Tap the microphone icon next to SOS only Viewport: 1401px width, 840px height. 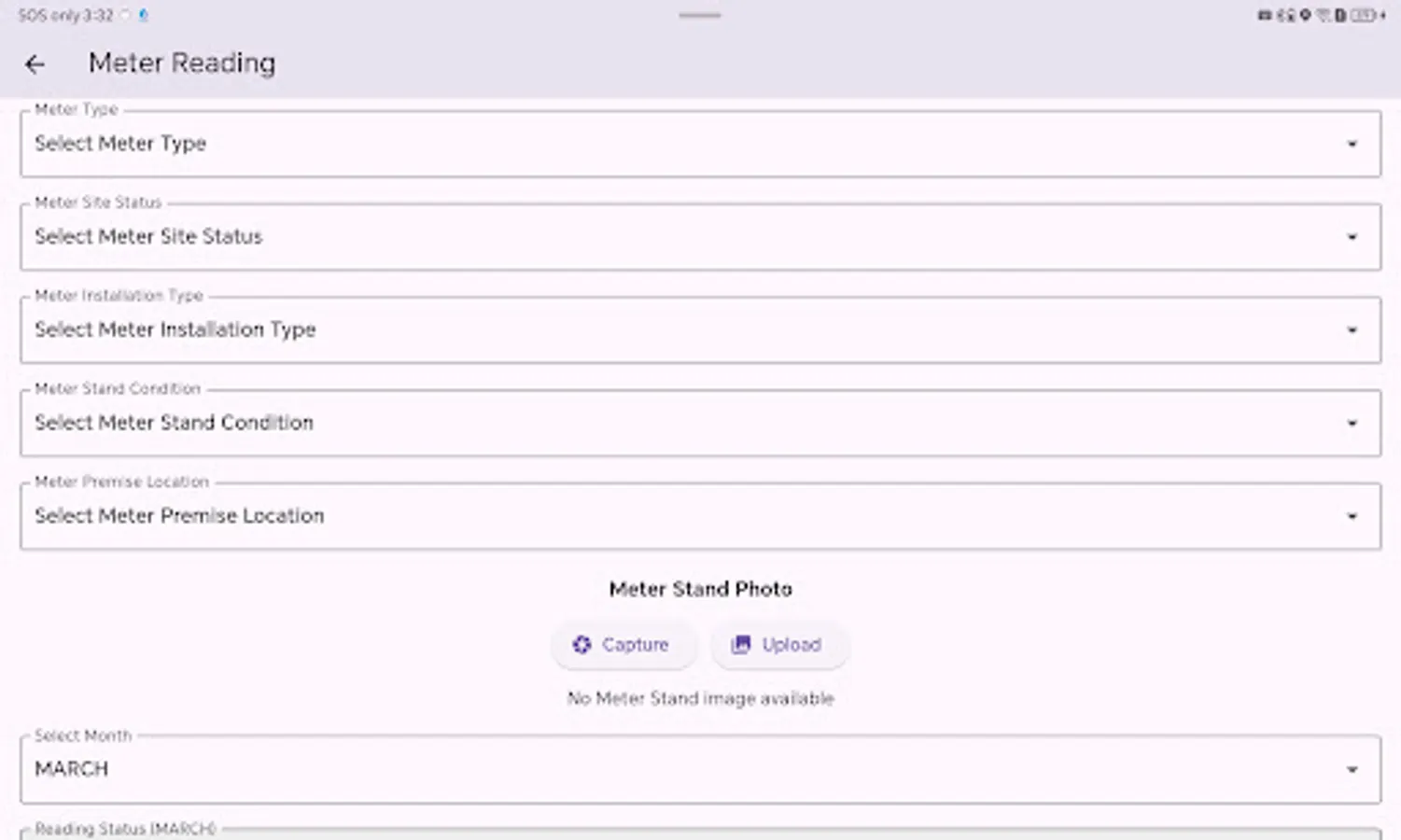coord(142,14)
